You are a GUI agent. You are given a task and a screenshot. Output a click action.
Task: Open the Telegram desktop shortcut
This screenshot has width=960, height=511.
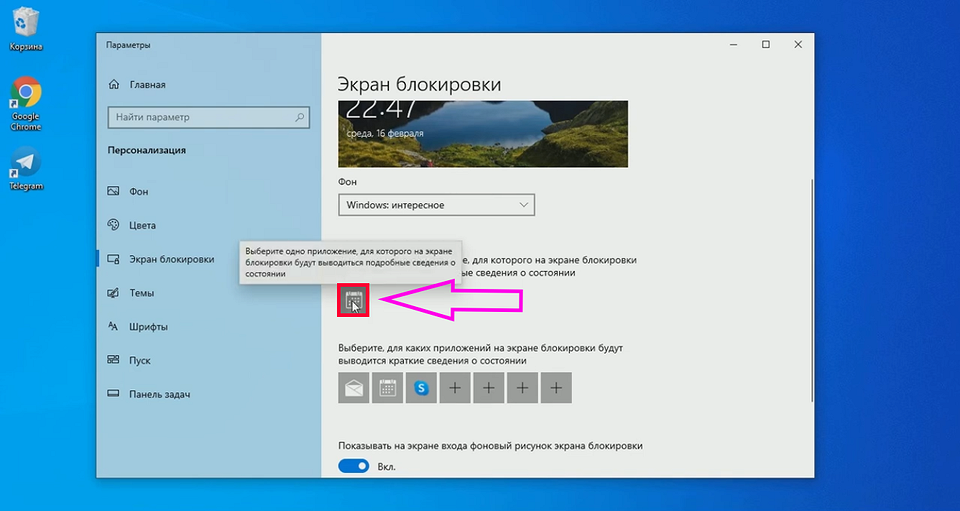(26, 169)
